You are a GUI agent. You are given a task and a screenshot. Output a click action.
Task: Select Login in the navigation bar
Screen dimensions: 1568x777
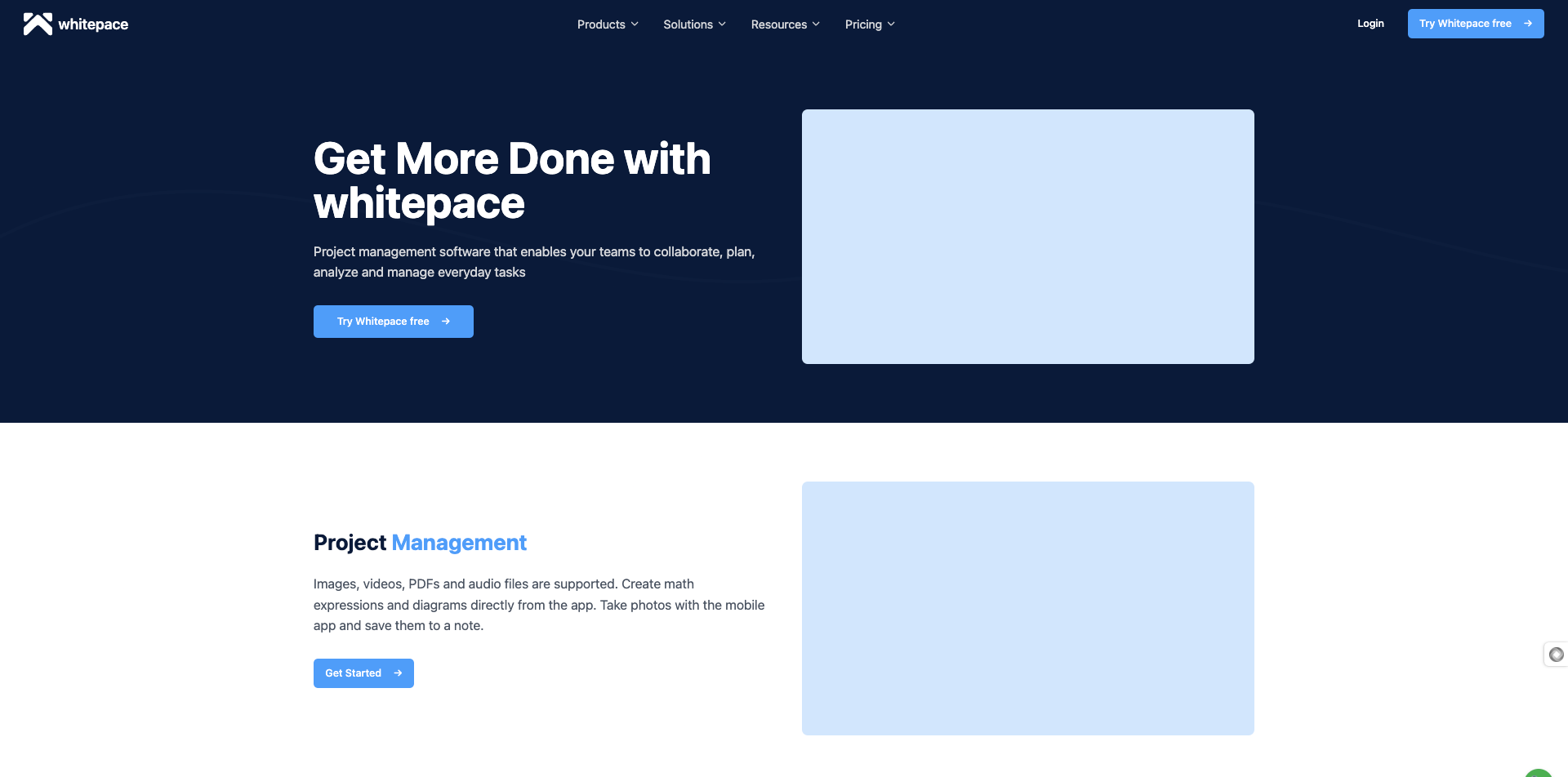1370,24
